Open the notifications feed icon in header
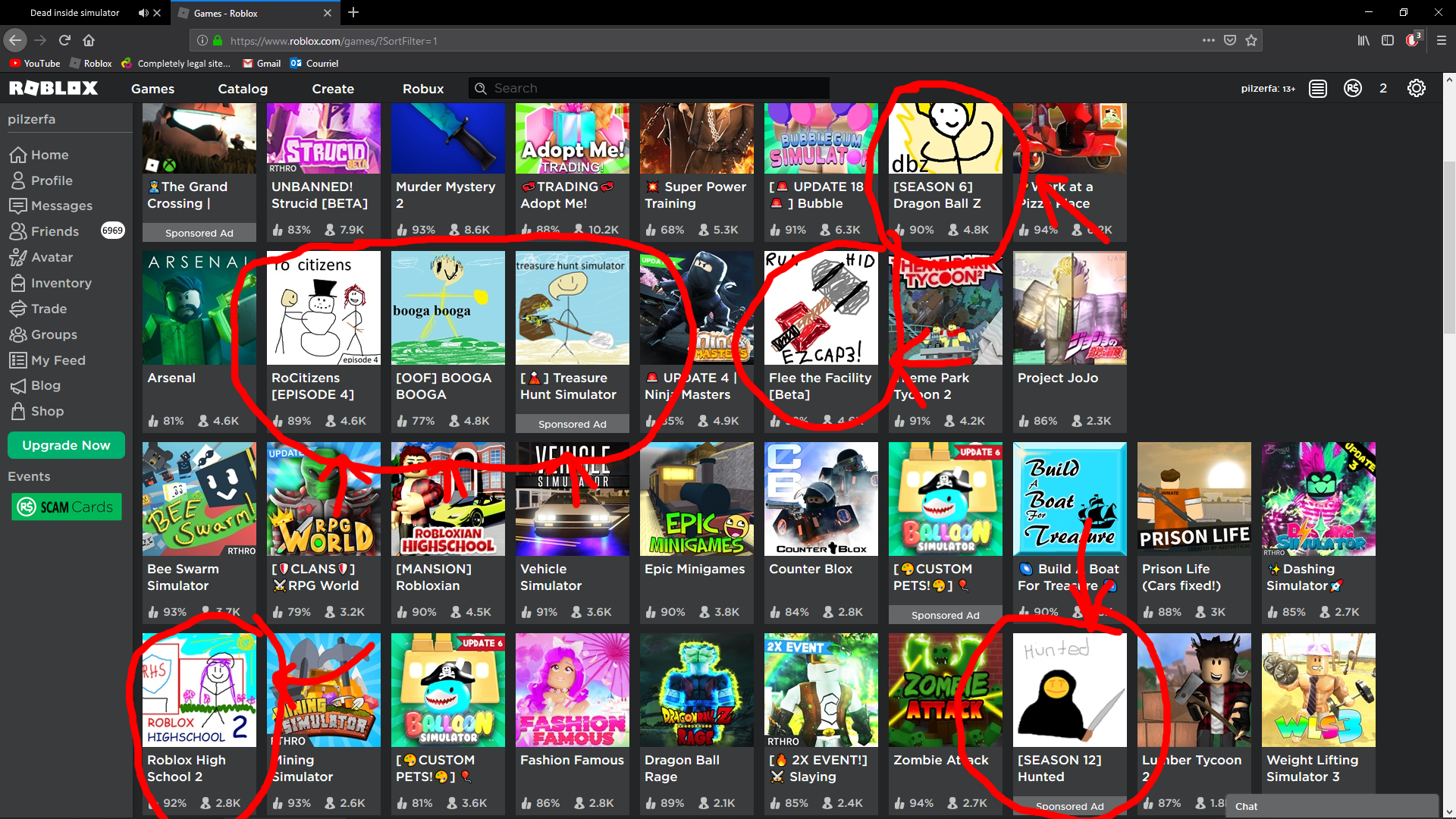The height and width of the screenshot is (819, 1456). click(1318, 89)
